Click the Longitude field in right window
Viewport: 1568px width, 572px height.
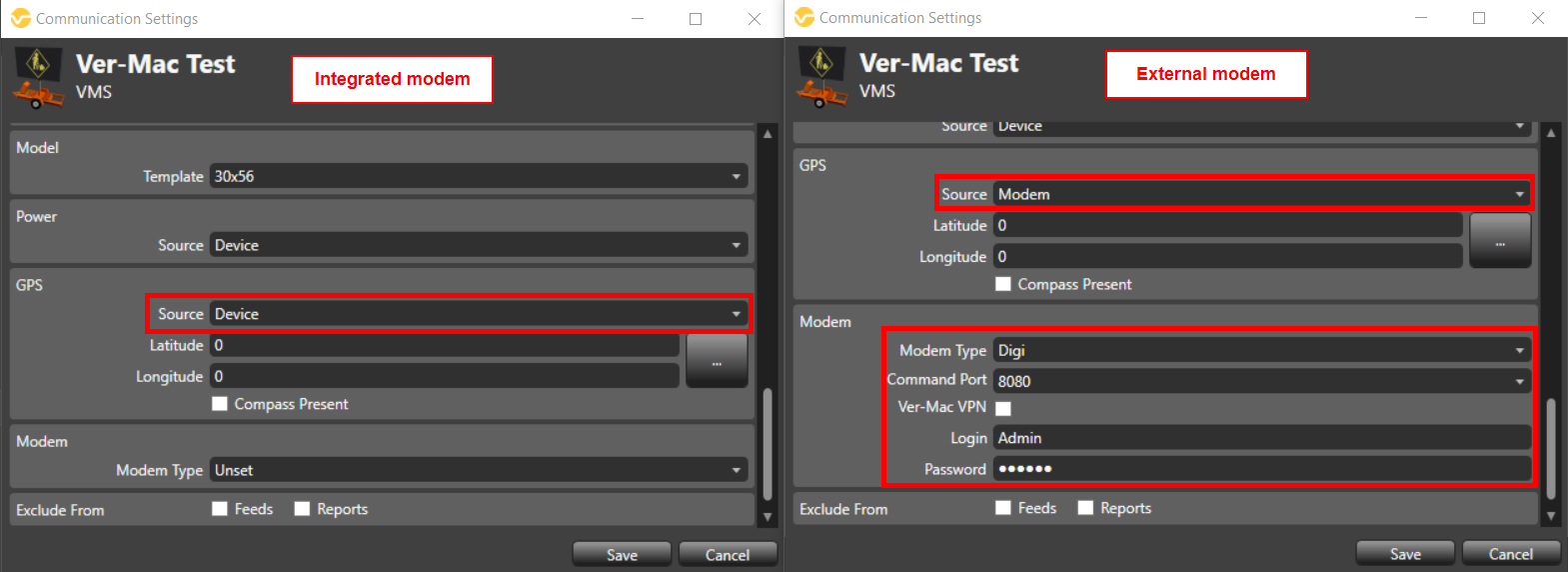1228,256
